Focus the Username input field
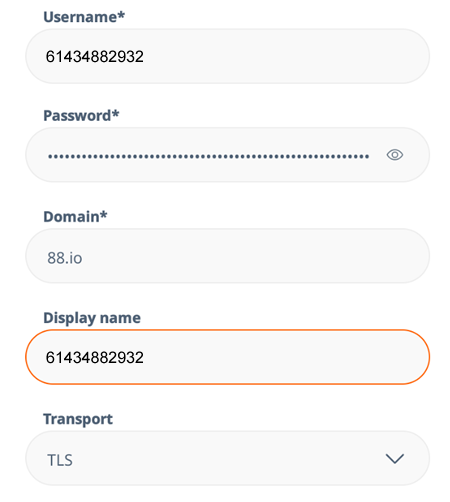Screen dimensions: 450x502 (227, 56)
